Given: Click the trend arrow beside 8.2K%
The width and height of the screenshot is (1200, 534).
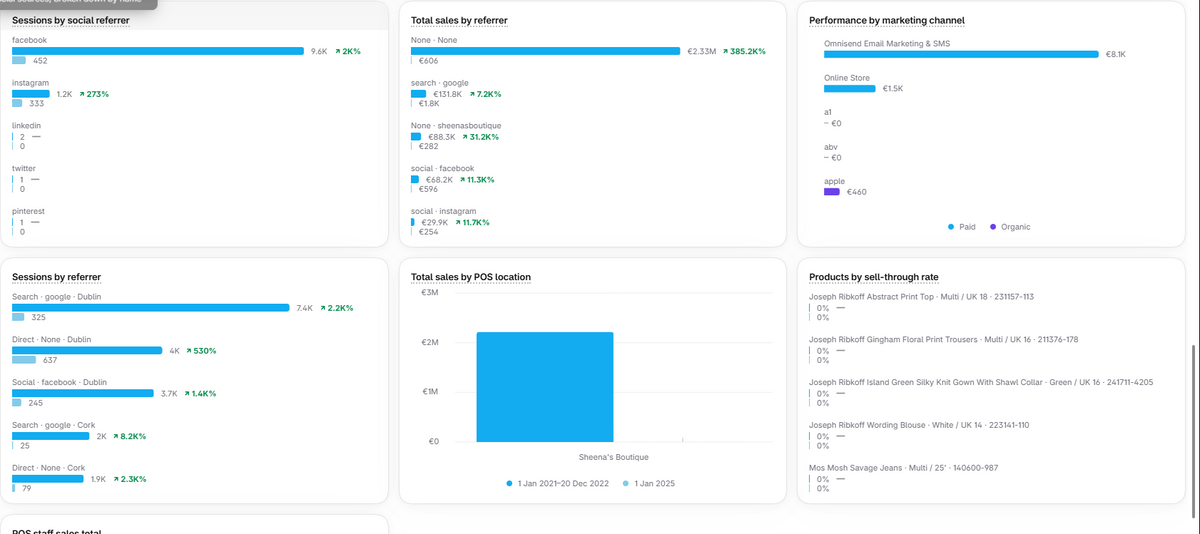Looking at the screenshot, I should (x=118, y=437).
